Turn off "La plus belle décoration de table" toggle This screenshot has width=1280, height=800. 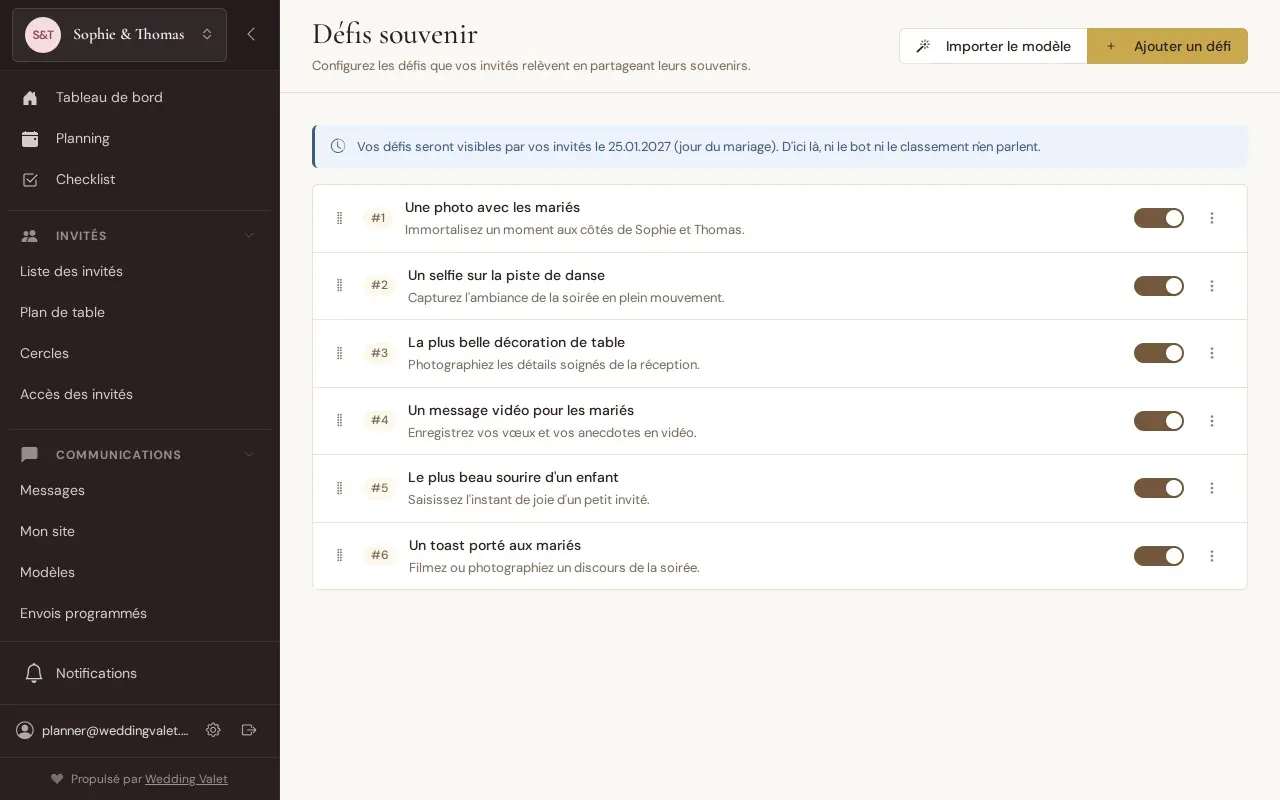[x=1159, y=353]
